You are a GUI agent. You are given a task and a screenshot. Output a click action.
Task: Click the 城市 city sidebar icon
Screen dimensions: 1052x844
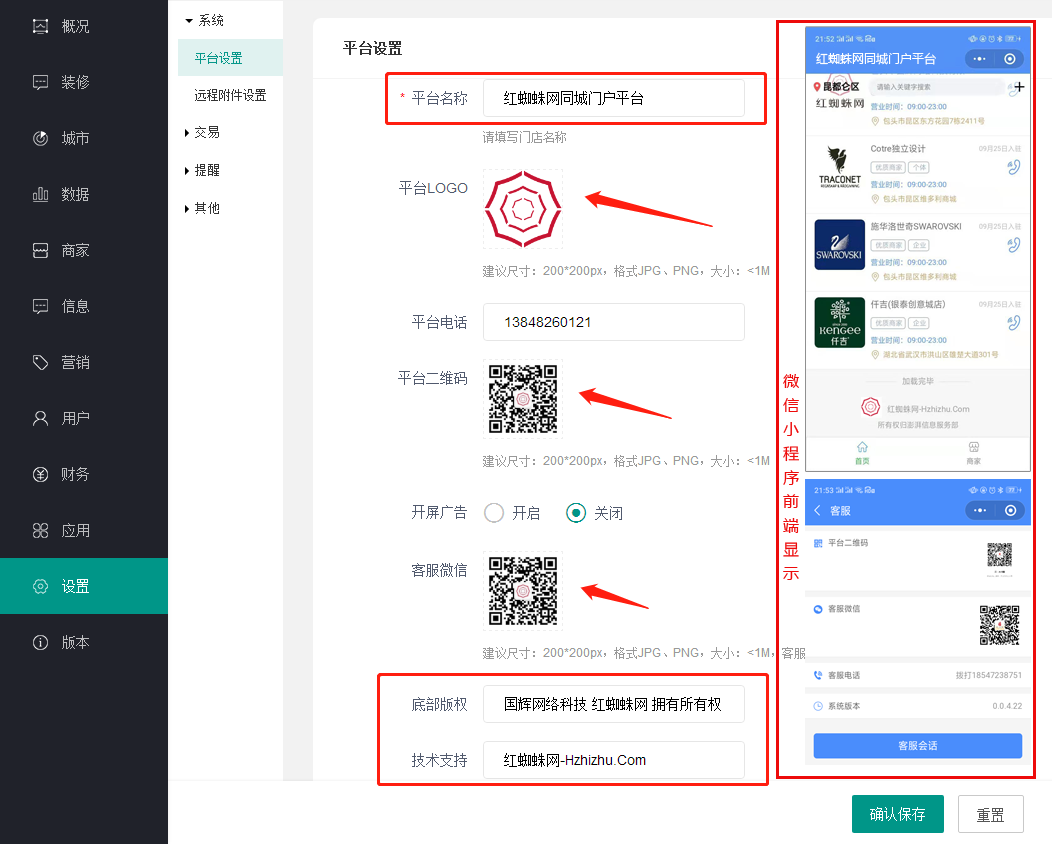(40, 138)
